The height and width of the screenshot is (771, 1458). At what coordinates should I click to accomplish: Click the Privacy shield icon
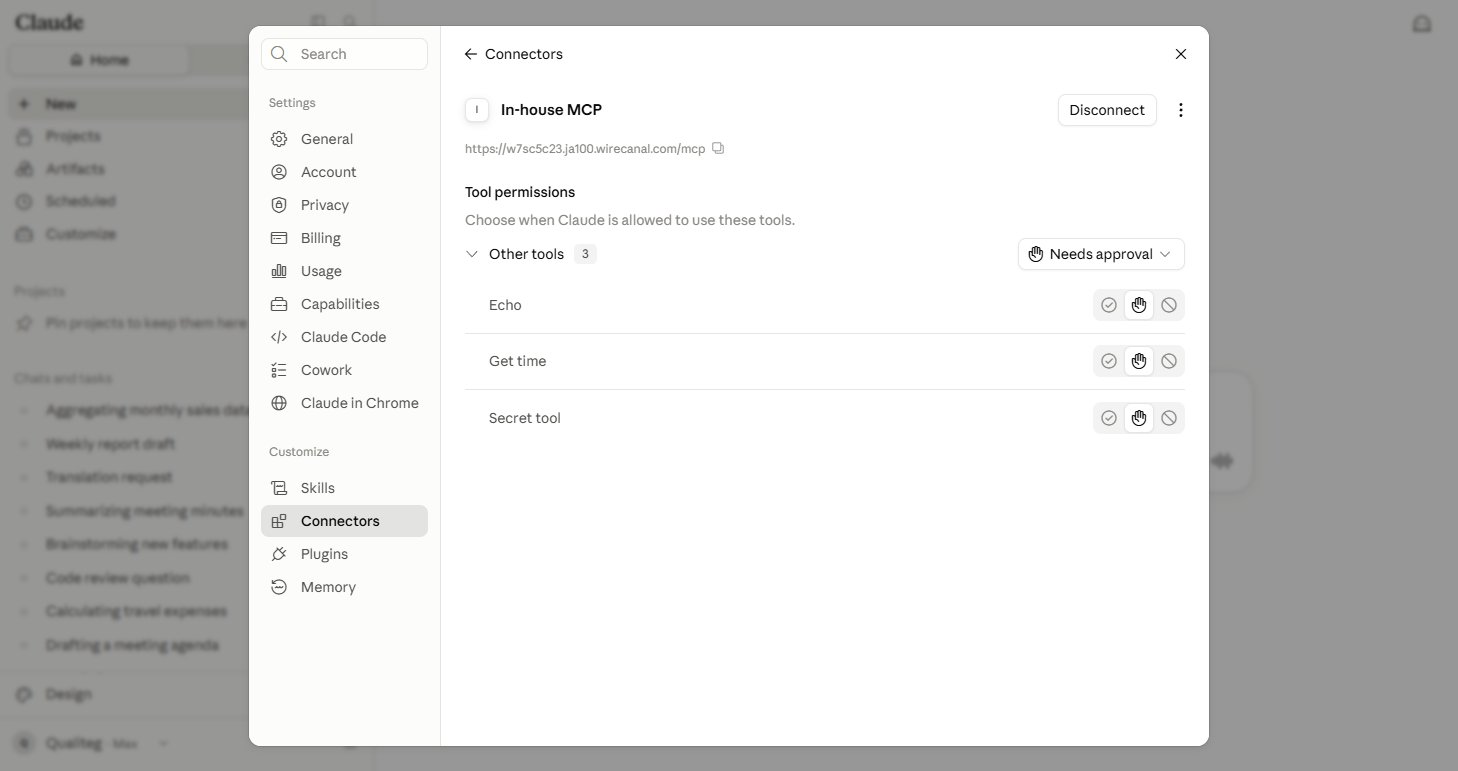[x=279, y=205]
